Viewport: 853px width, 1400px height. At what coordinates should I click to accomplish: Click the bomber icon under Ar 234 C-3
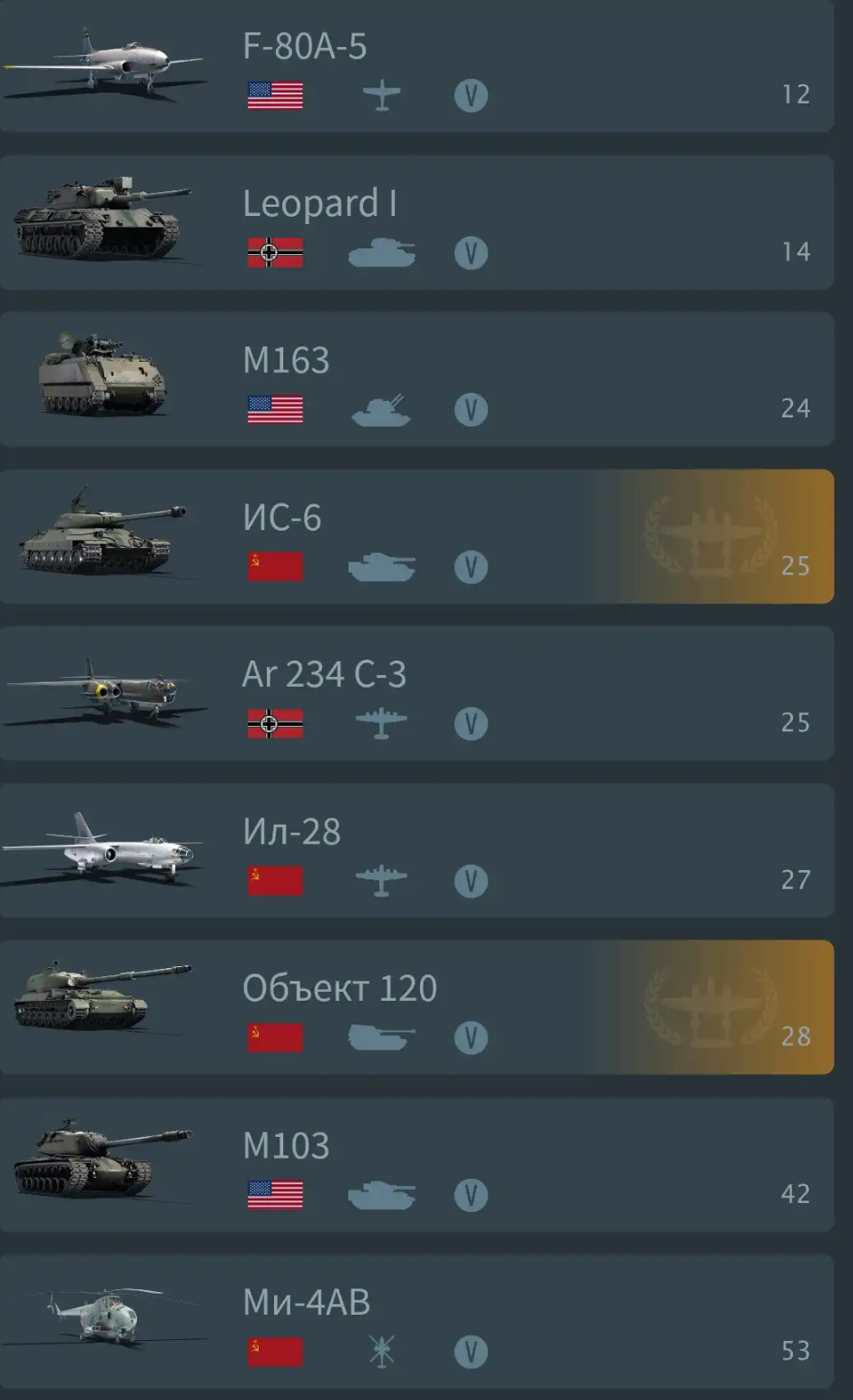click(382, 724)
